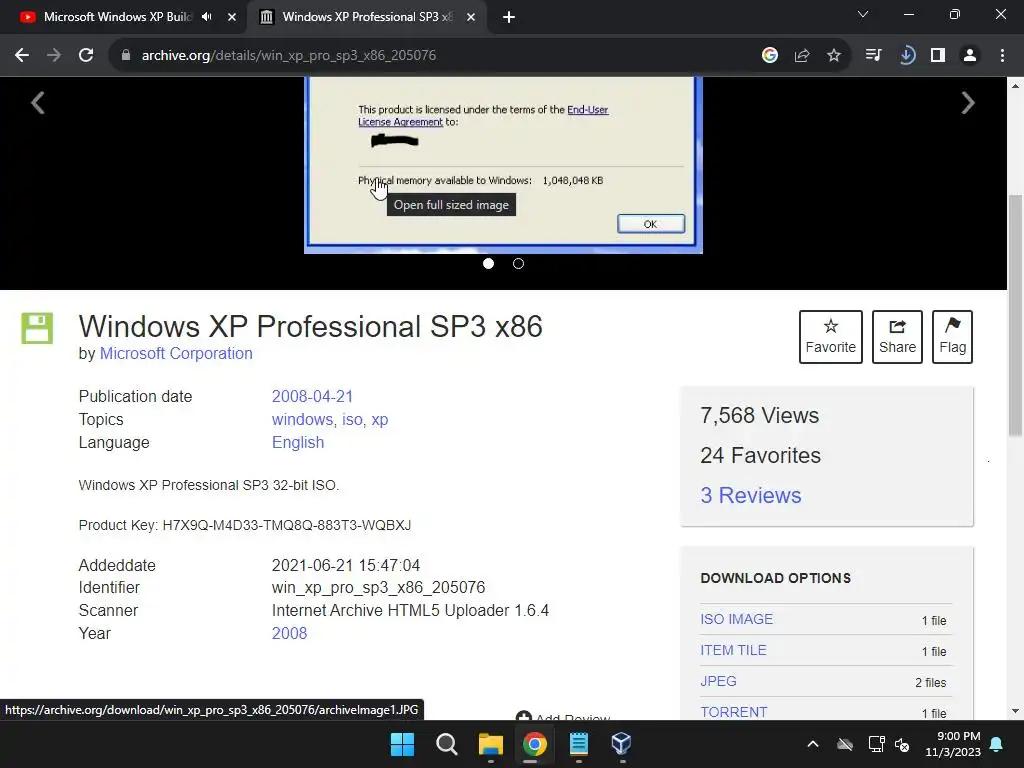Show next image in carousel

pos(968,103)
